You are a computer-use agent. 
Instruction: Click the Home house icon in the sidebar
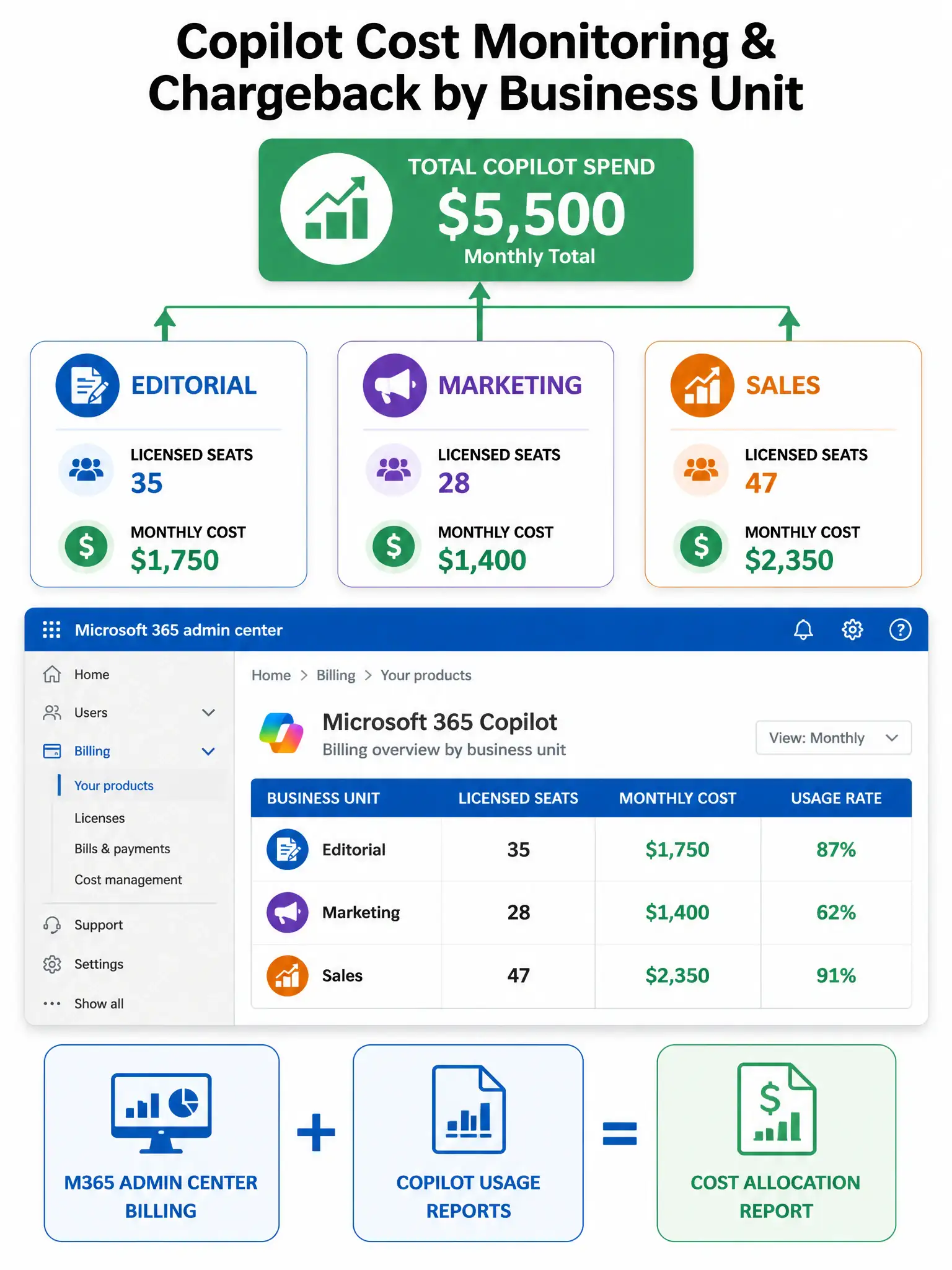pyautogui.click(x=52, y=674)
